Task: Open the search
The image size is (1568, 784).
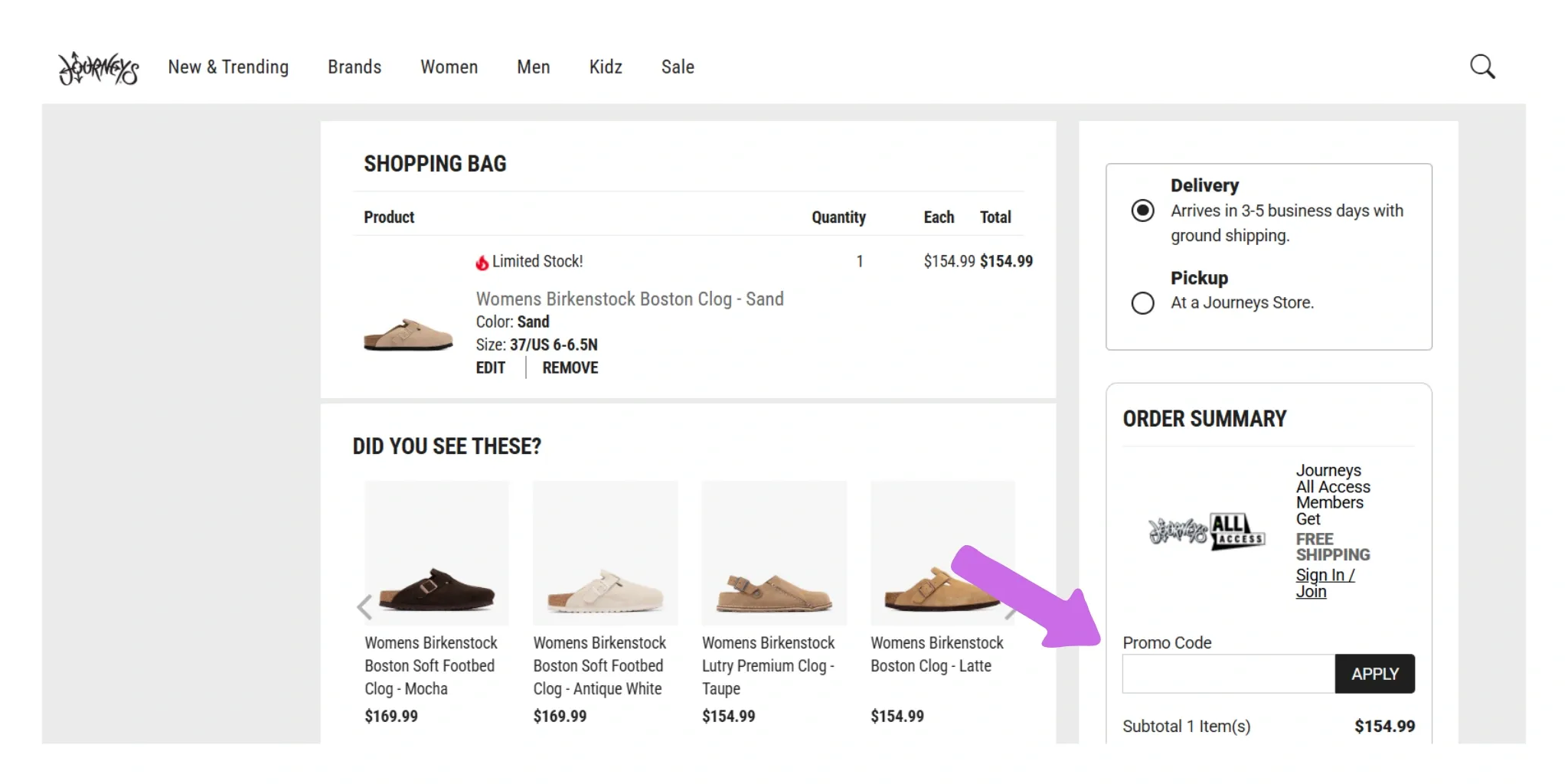Action: [1481, 67]
